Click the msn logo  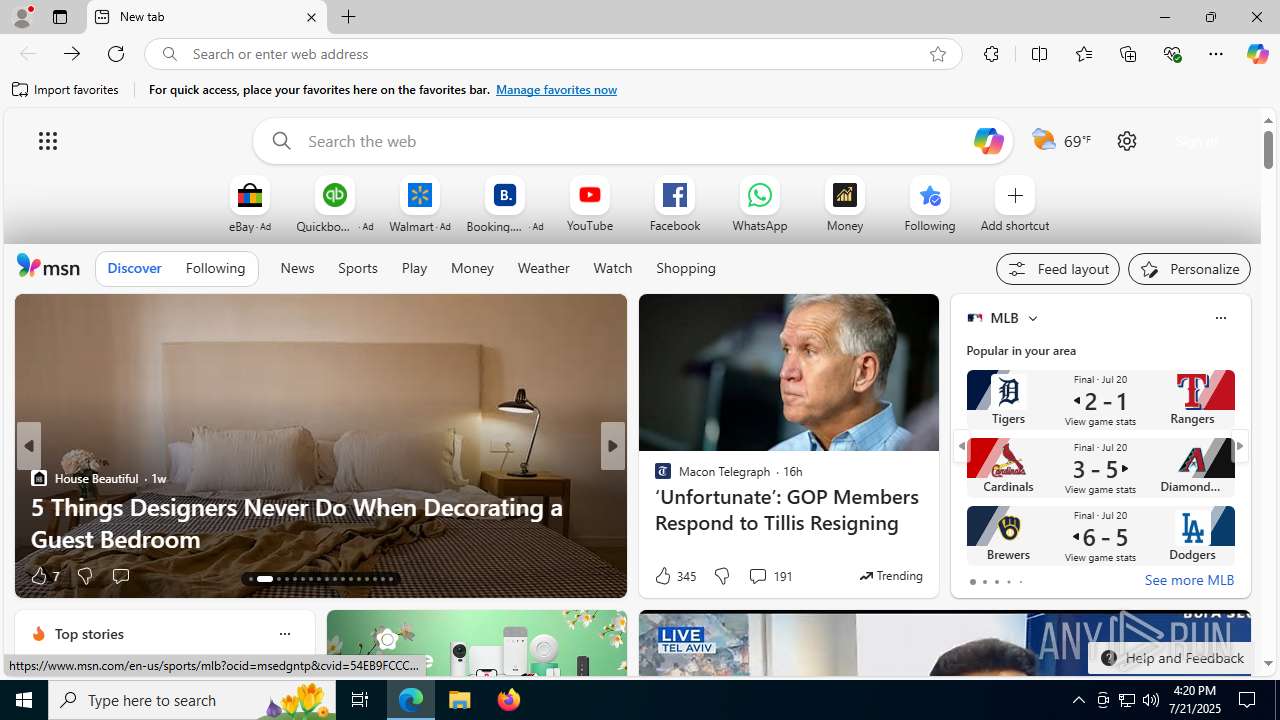click(x=48, y=266)
